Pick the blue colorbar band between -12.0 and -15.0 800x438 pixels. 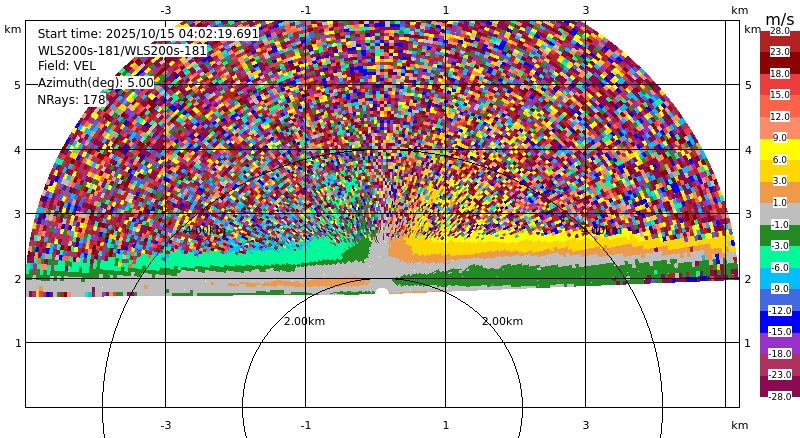point(780,322)
